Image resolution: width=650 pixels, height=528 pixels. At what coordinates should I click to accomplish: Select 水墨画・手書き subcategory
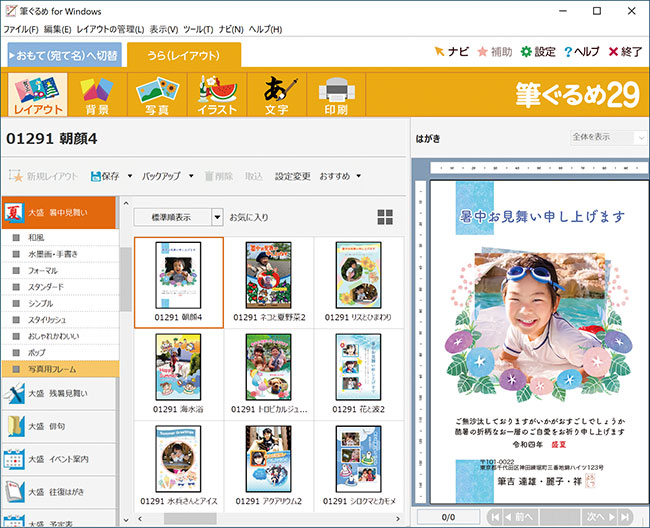pyautogui.click(x=61, y=254)
